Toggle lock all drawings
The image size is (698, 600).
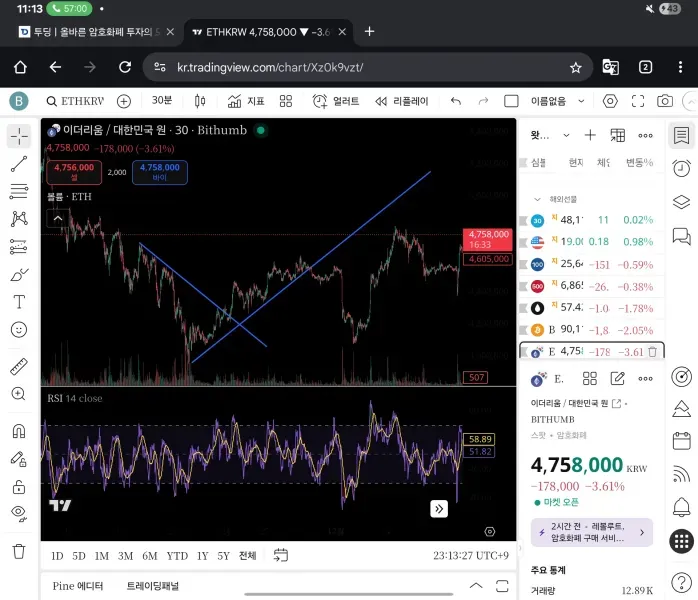click(19, 487)
